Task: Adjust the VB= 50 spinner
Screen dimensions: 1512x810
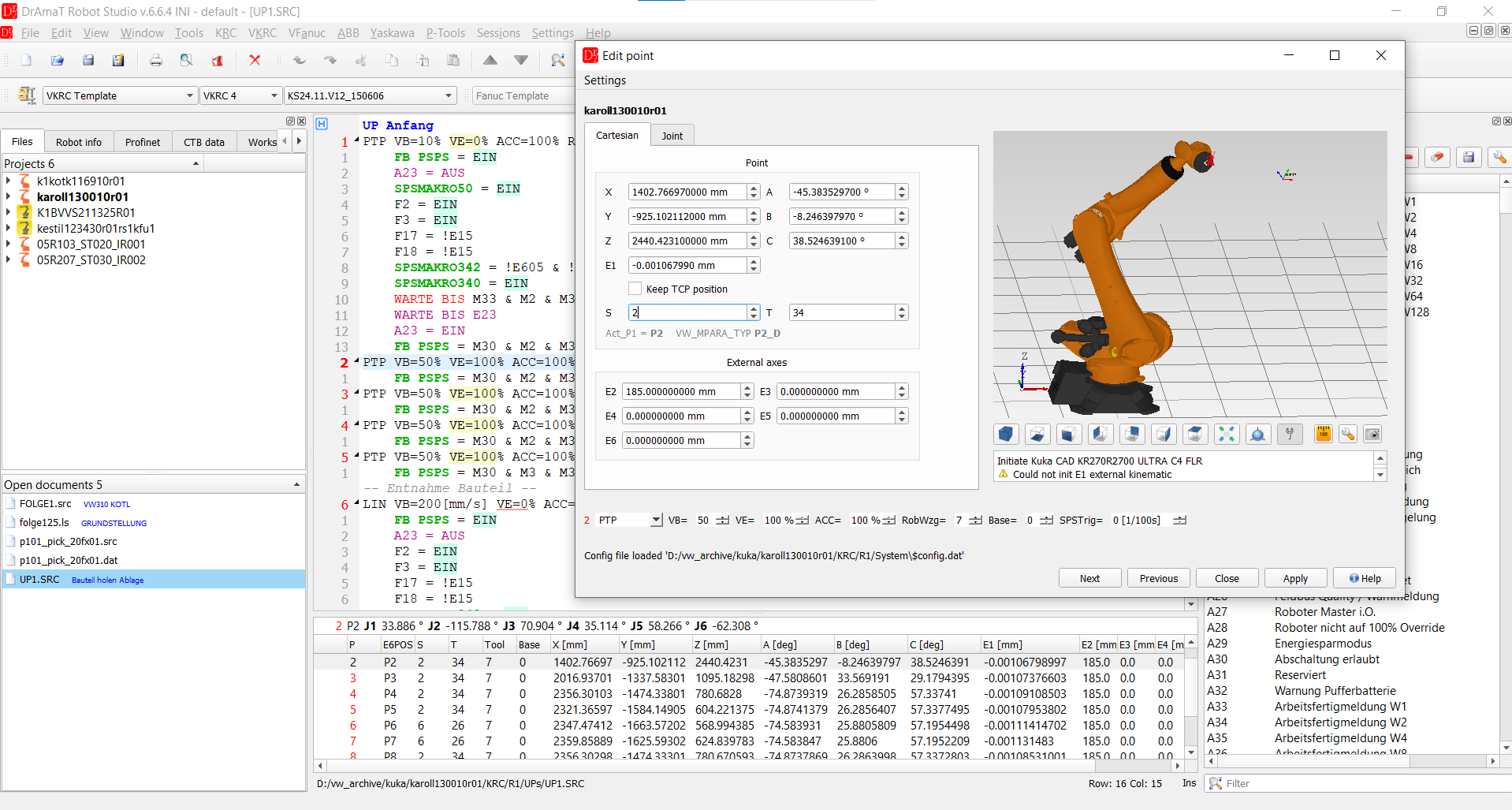Action: coord(723,520)
